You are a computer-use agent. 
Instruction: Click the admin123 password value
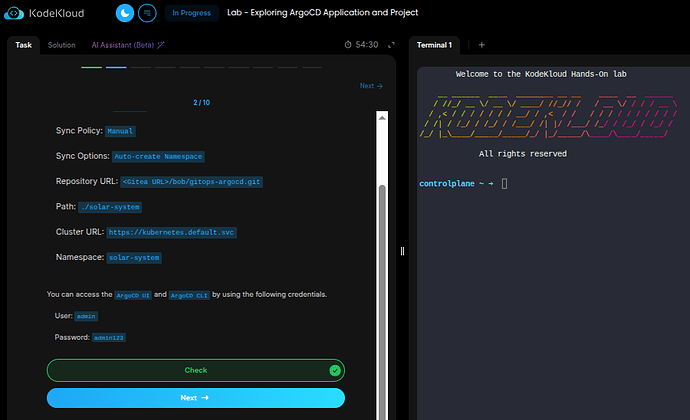click(109, 338)
